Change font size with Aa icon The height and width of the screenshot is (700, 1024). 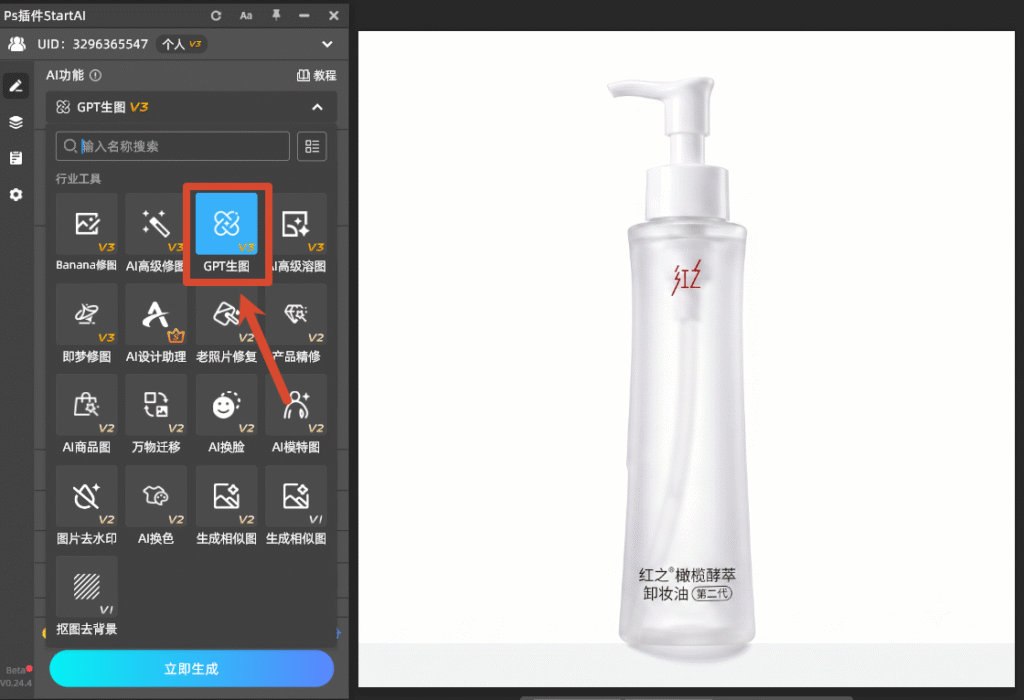coord(246,16)
